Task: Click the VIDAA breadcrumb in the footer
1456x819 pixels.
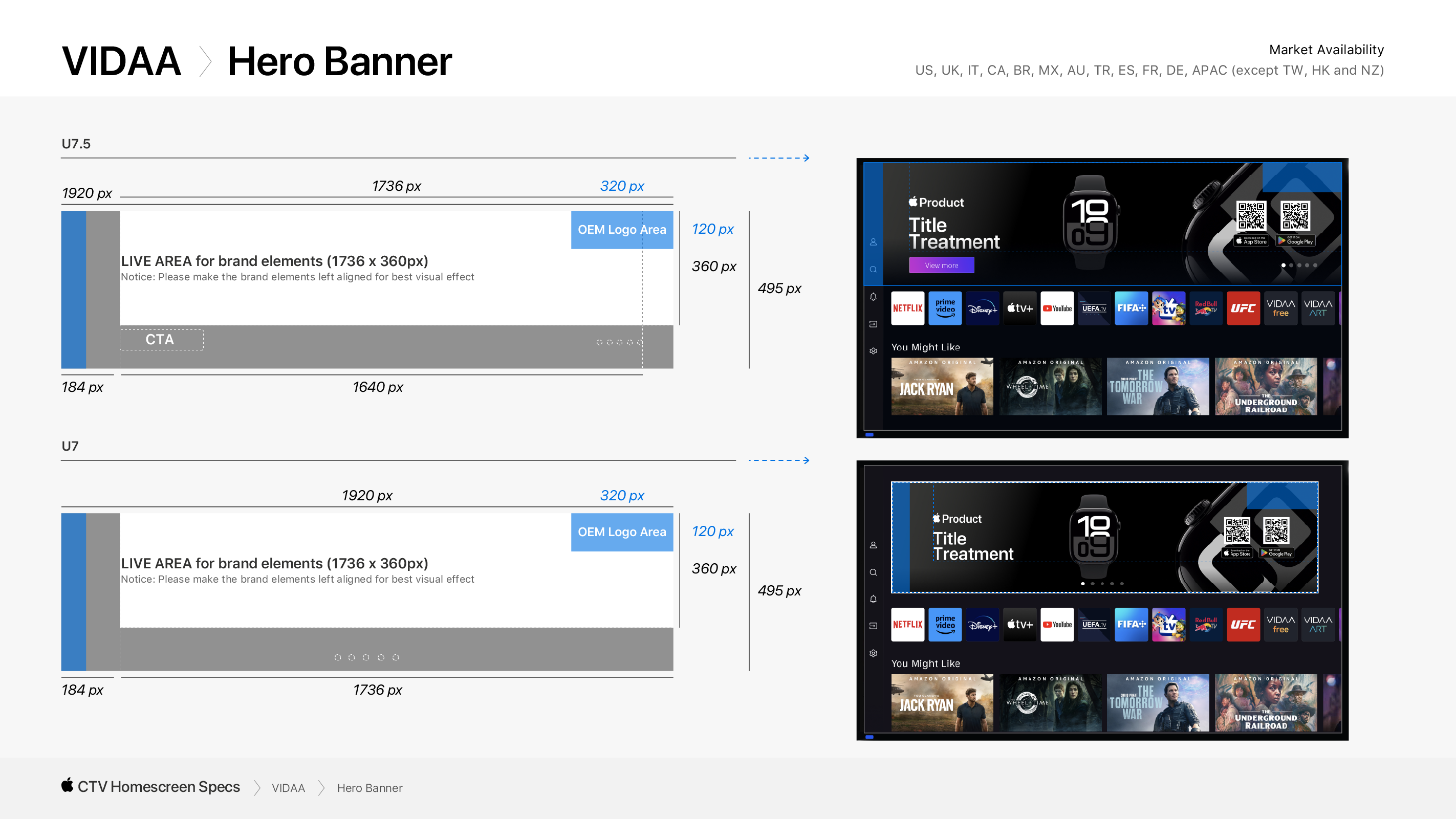Action: 288,788
